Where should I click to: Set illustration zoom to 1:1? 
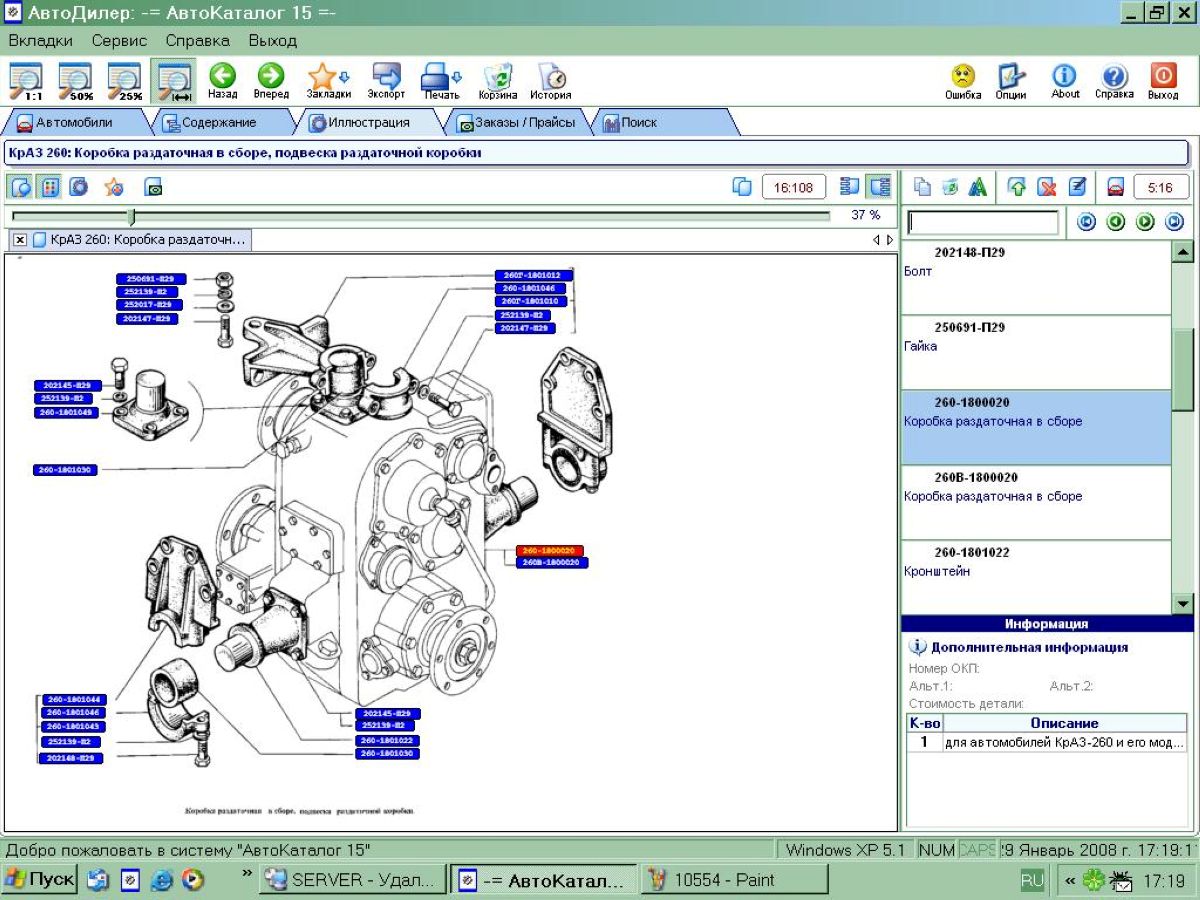(x=26, y=81)
